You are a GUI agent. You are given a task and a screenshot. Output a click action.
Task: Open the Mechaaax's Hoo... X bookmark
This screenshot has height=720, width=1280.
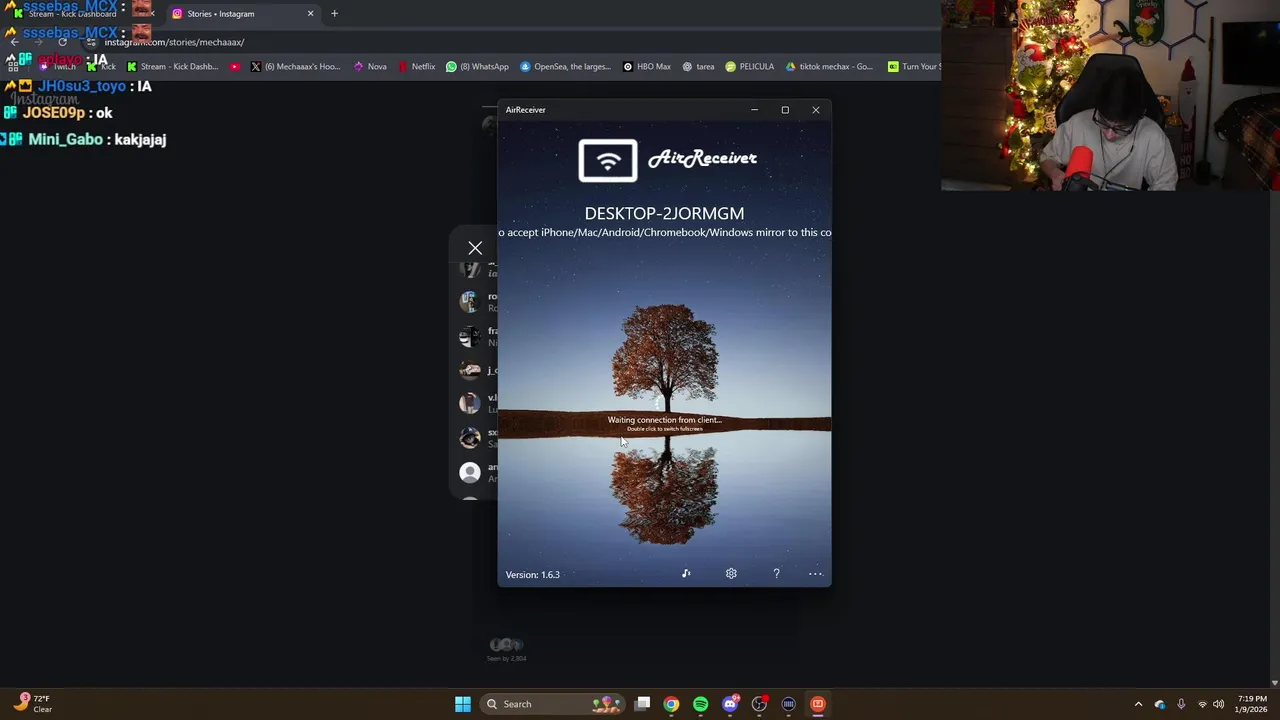tap(295, 67)
